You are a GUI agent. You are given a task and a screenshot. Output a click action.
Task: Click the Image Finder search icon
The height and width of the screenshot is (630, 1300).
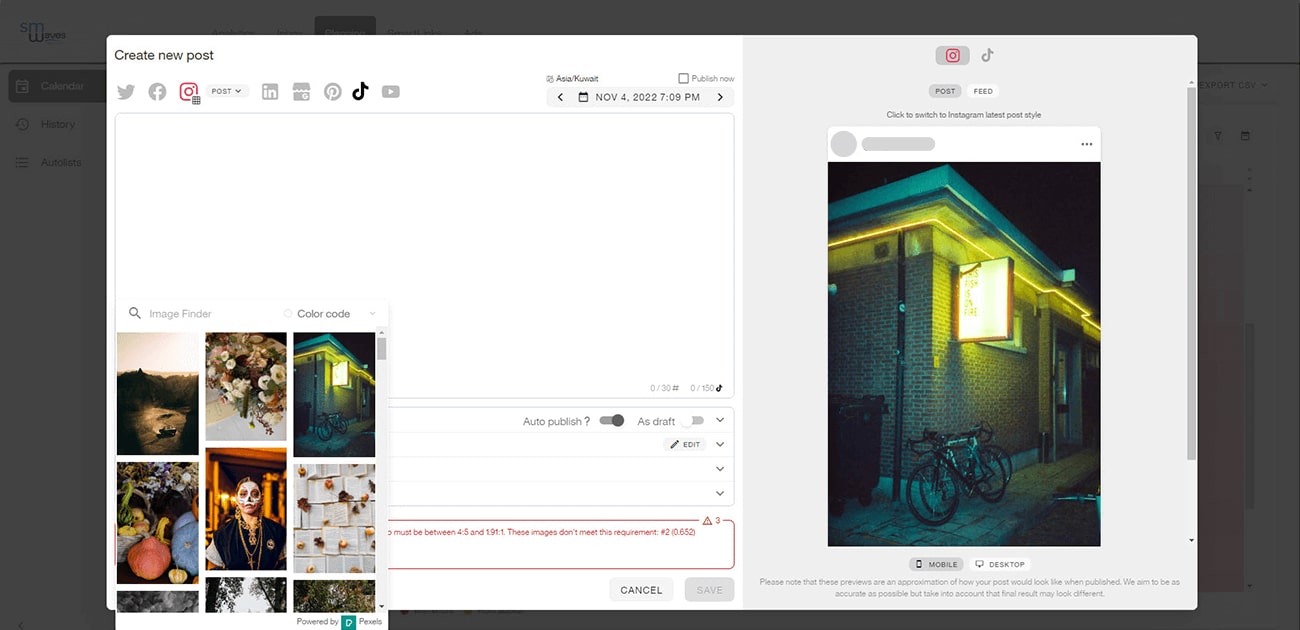(135, 313)
